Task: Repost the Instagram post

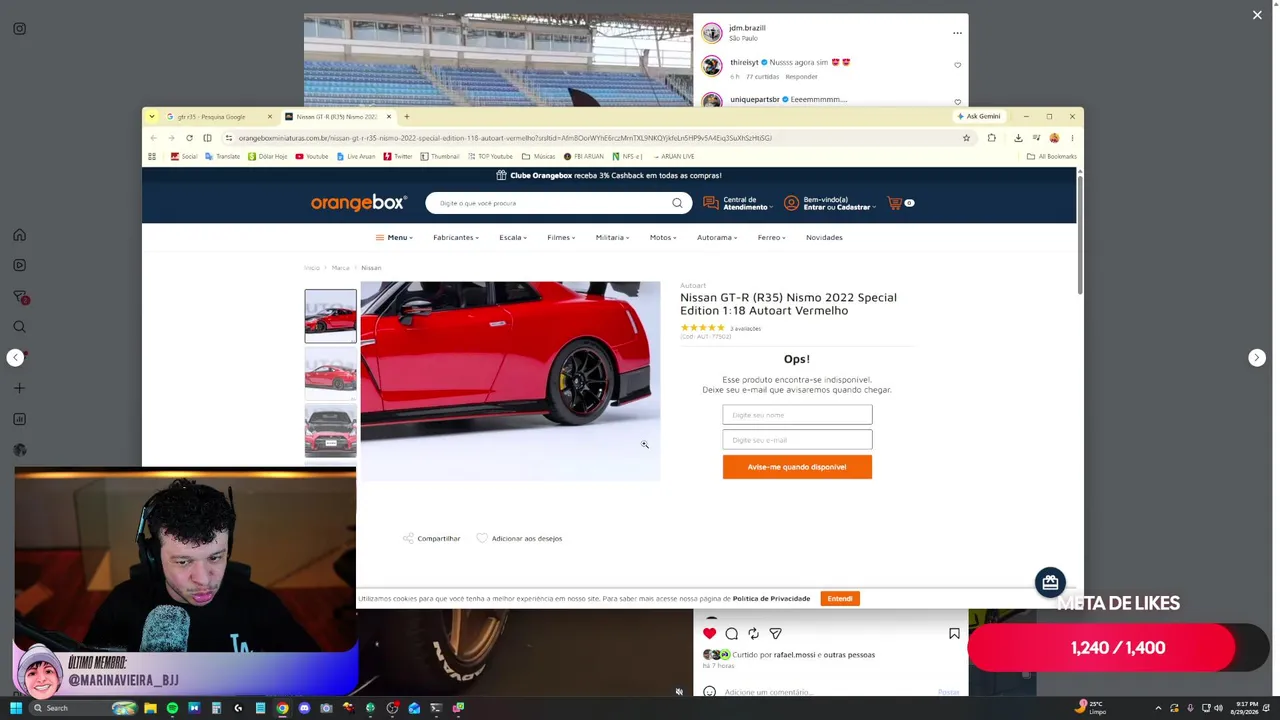Action: (x=753, y=633)
